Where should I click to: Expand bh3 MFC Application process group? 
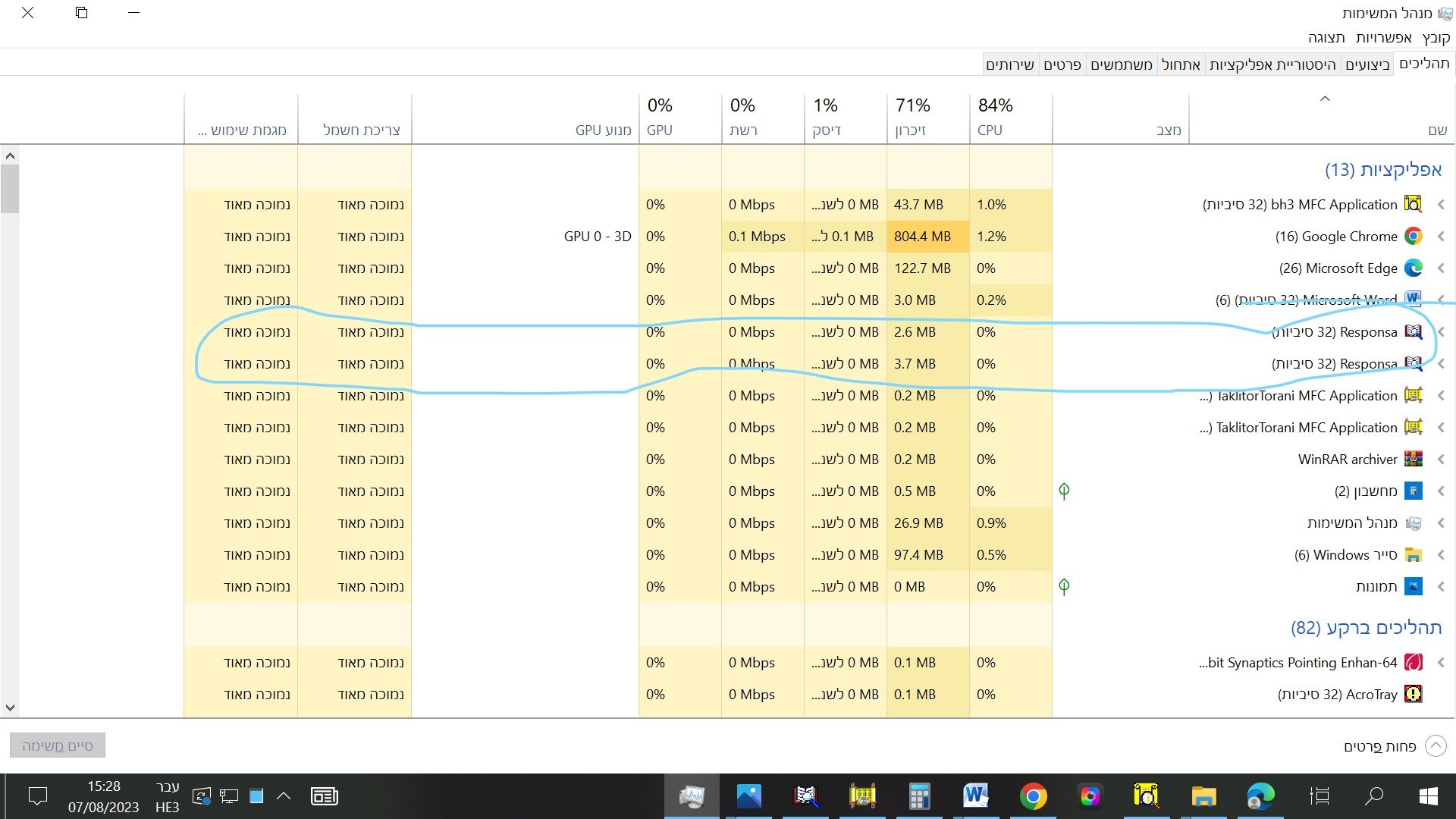pos(1441,204)
